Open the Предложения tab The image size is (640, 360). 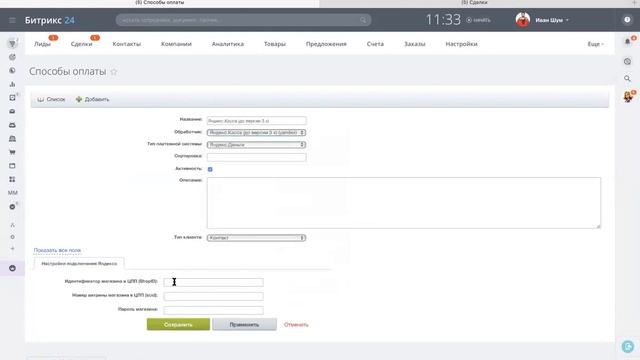coord(326,44)
